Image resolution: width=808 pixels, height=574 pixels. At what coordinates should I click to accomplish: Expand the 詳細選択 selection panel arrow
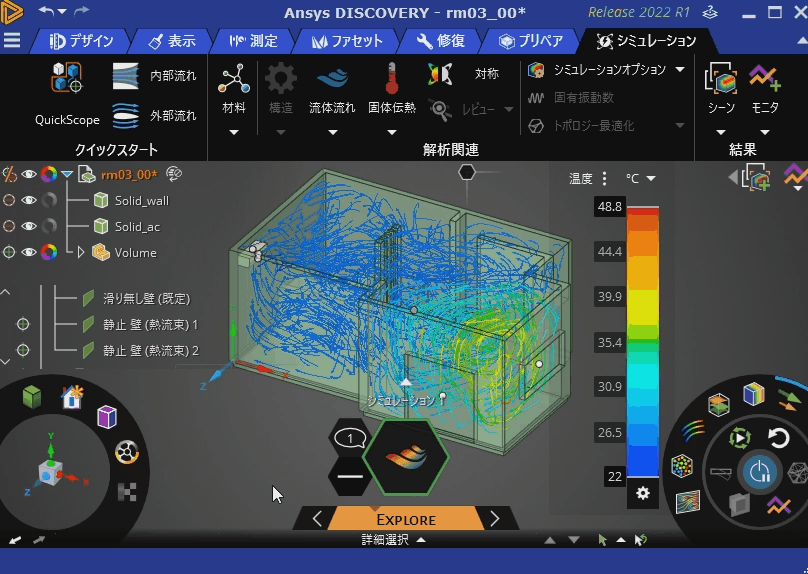pos(421,540)
